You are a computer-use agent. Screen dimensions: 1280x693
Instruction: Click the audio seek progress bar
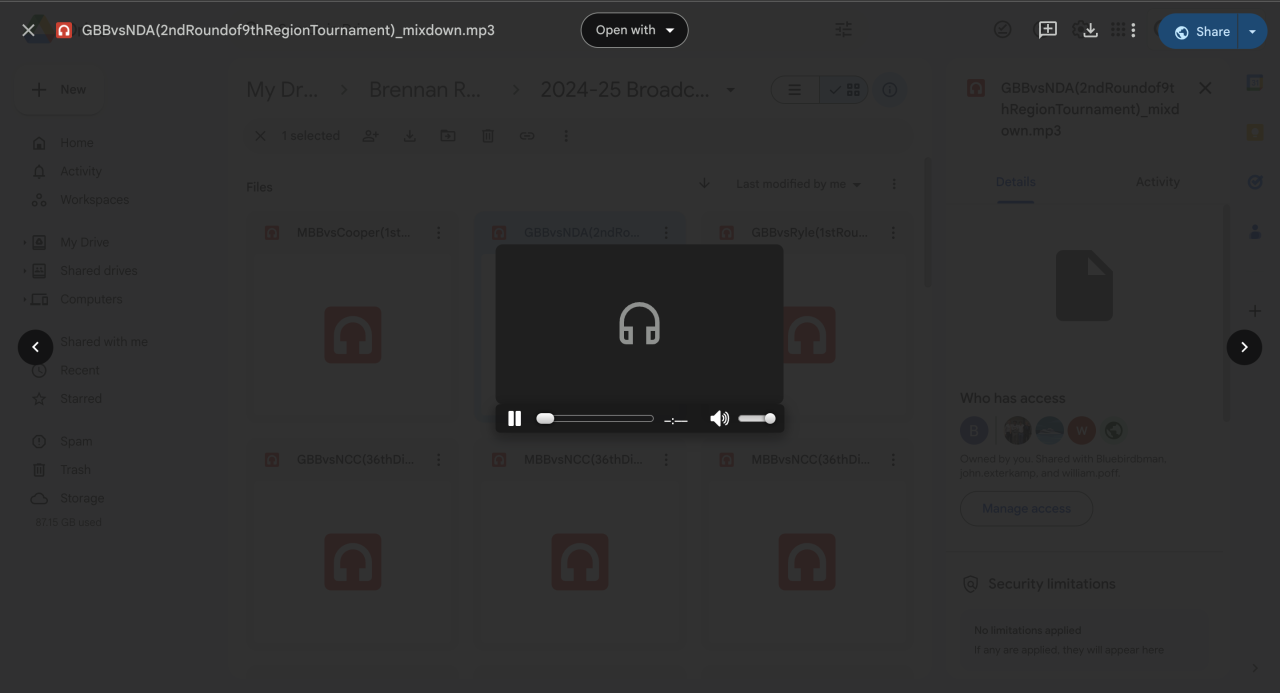tap(595, 418)
